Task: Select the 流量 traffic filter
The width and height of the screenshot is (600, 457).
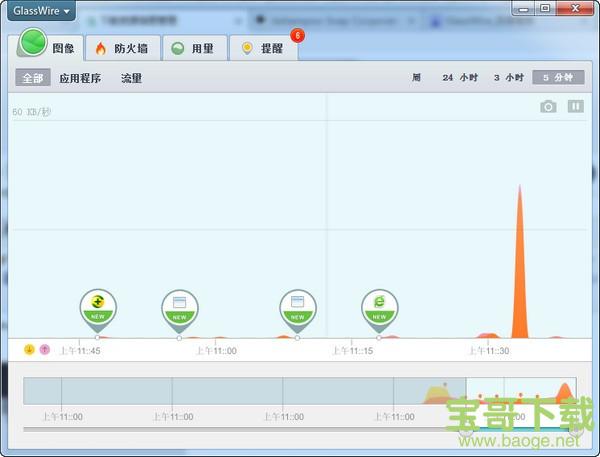Action: click(x=131, y=78)
